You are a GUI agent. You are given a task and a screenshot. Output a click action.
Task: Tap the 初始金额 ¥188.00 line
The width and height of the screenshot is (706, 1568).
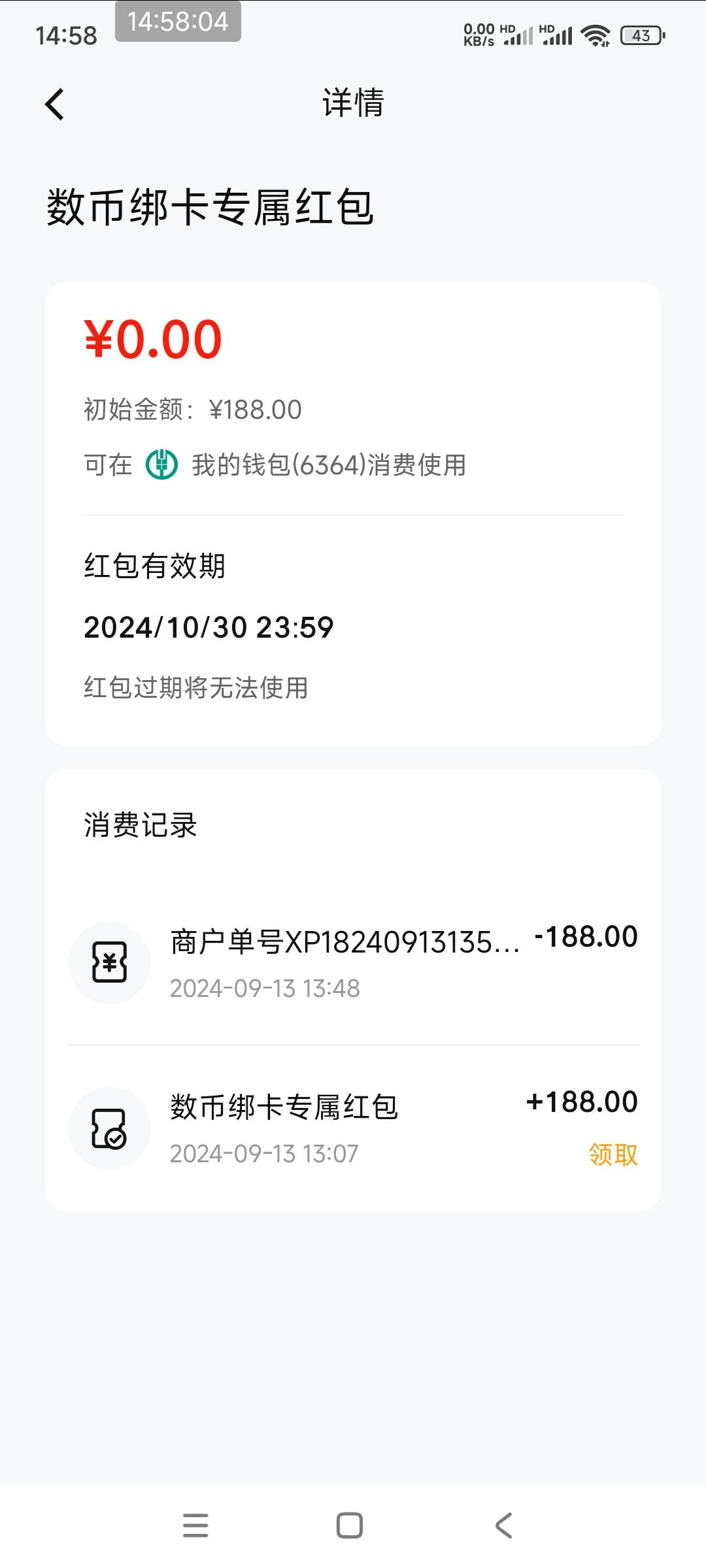193,410
